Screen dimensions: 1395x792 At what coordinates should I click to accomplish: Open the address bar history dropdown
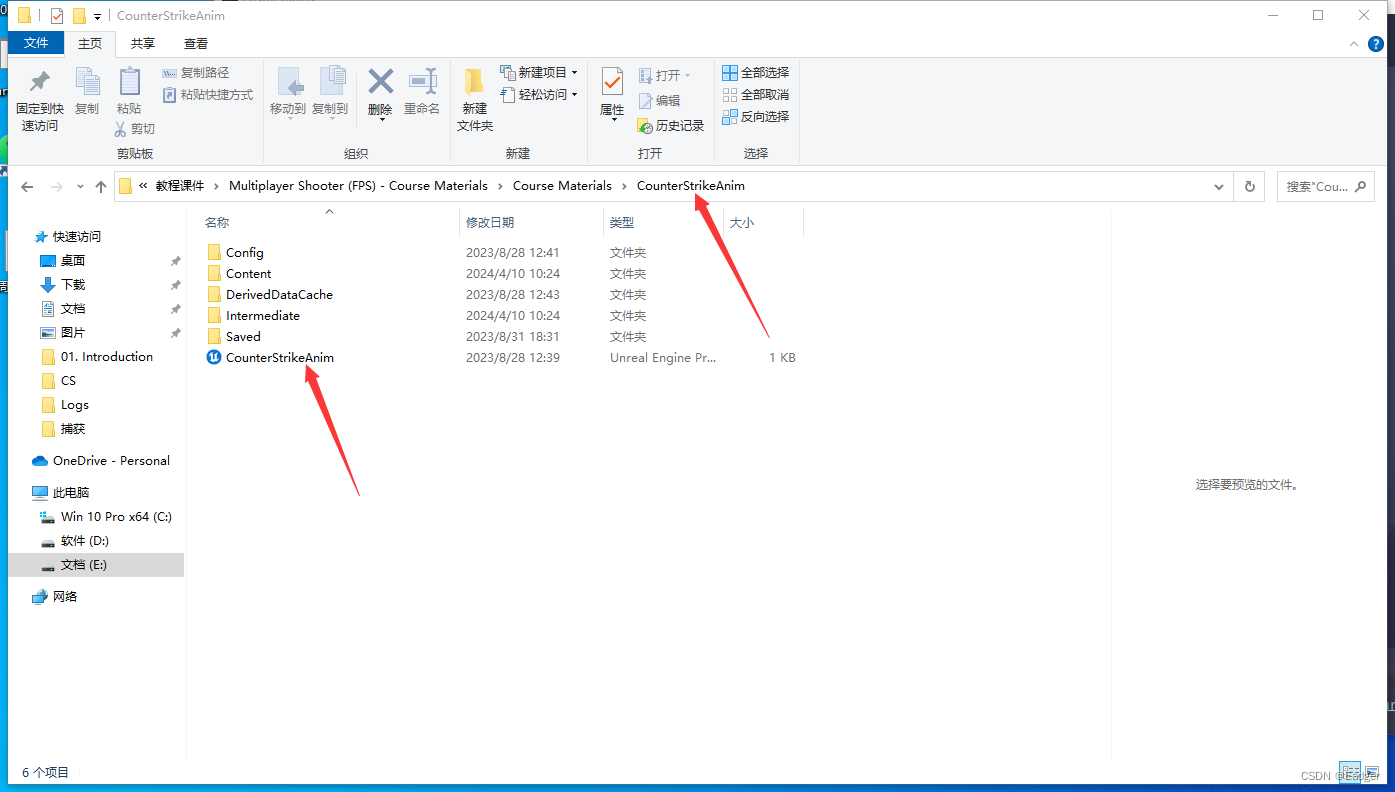click(x=1218, y=187)
